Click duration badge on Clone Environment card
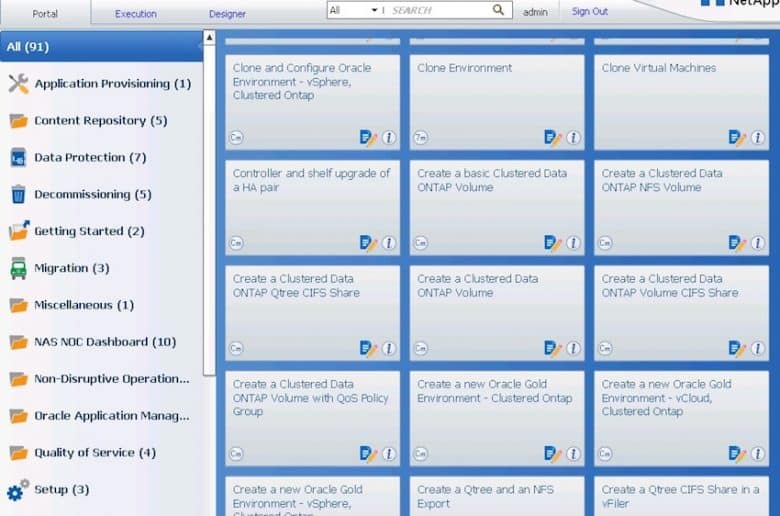This screenshot has width=780, height=516. [421, 137]
